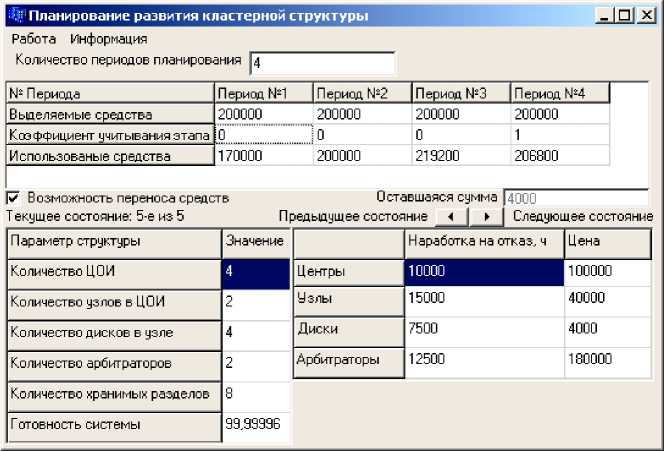
Task: Select the Узлы row header
Action: [349, 302]
